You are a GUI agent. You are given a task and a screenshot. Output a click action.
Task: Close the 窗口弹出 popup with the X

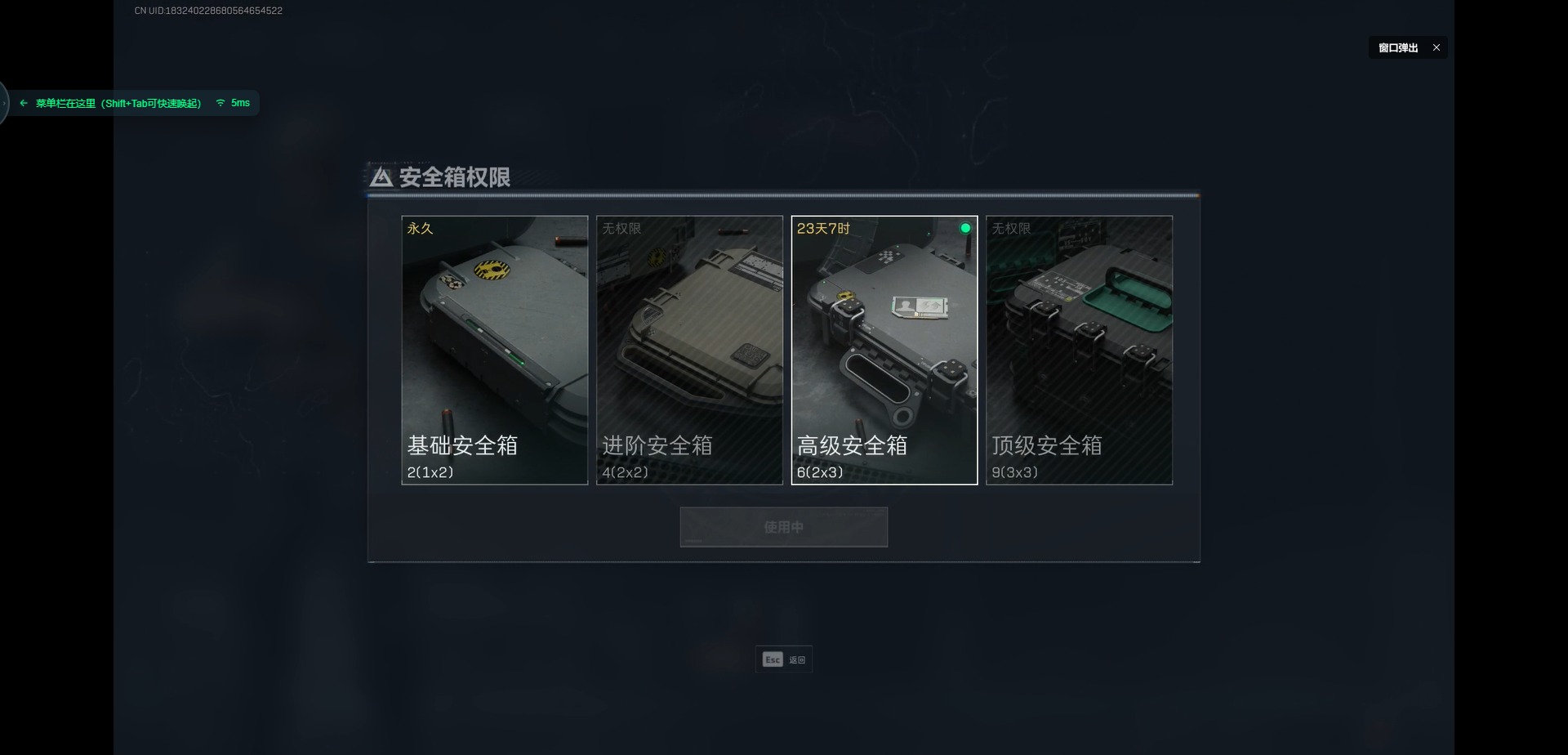click(x=1437, y=47)
